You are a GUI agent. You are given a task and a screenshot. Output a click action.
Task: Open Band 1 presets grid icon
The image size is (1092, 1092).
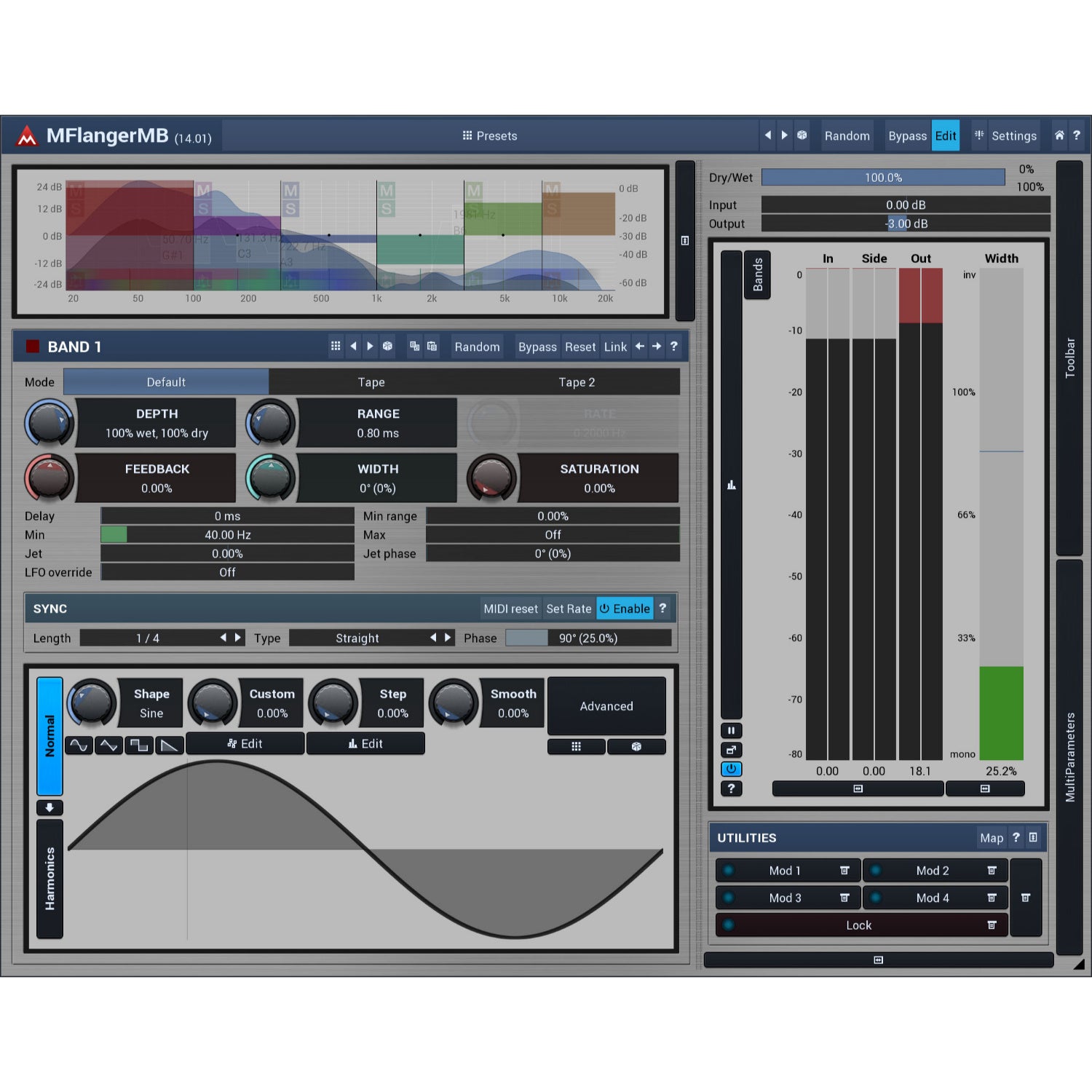(336, 347)
